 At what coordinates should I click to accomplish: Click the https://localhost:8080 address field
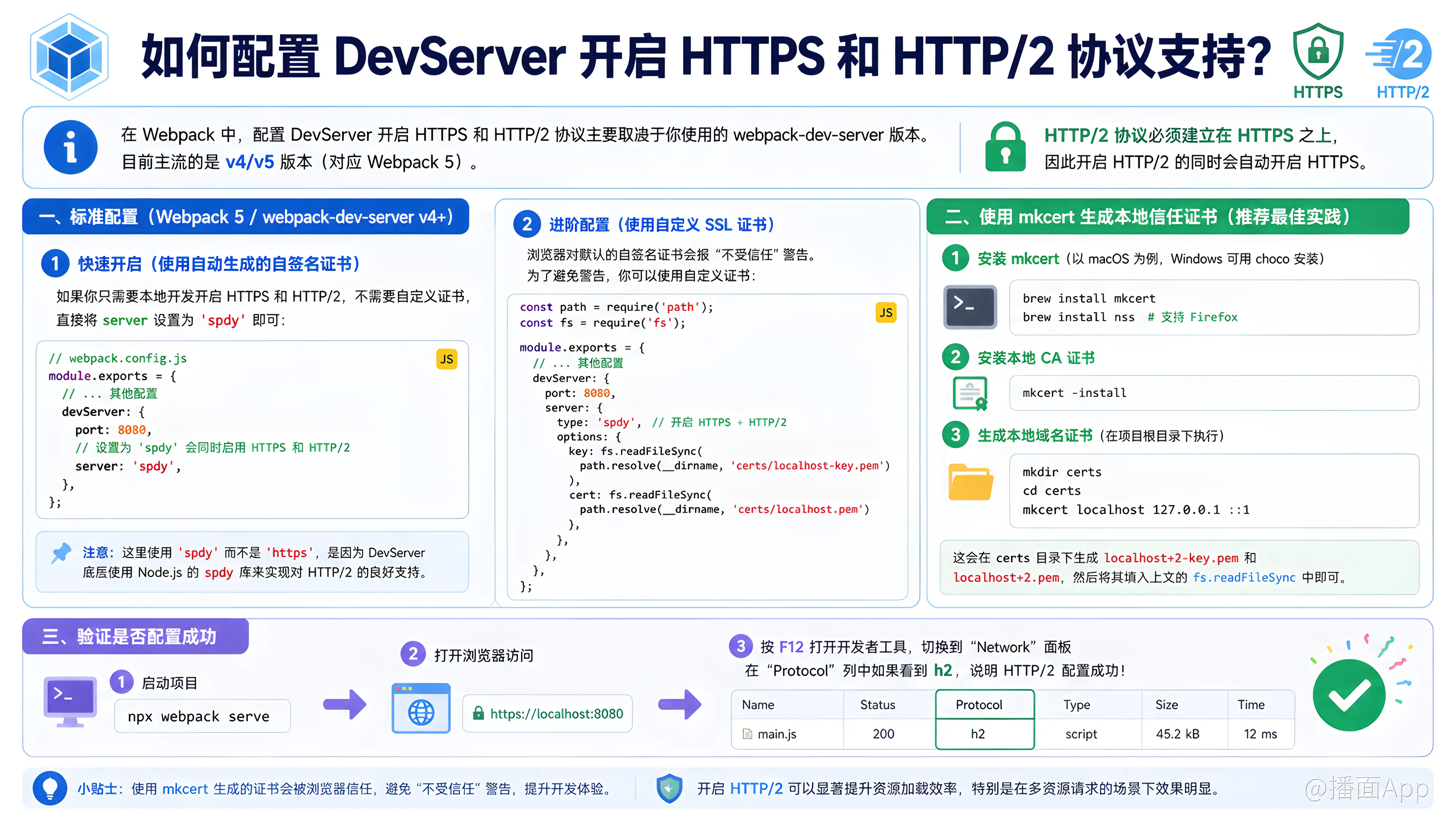(x=547, y=713)
